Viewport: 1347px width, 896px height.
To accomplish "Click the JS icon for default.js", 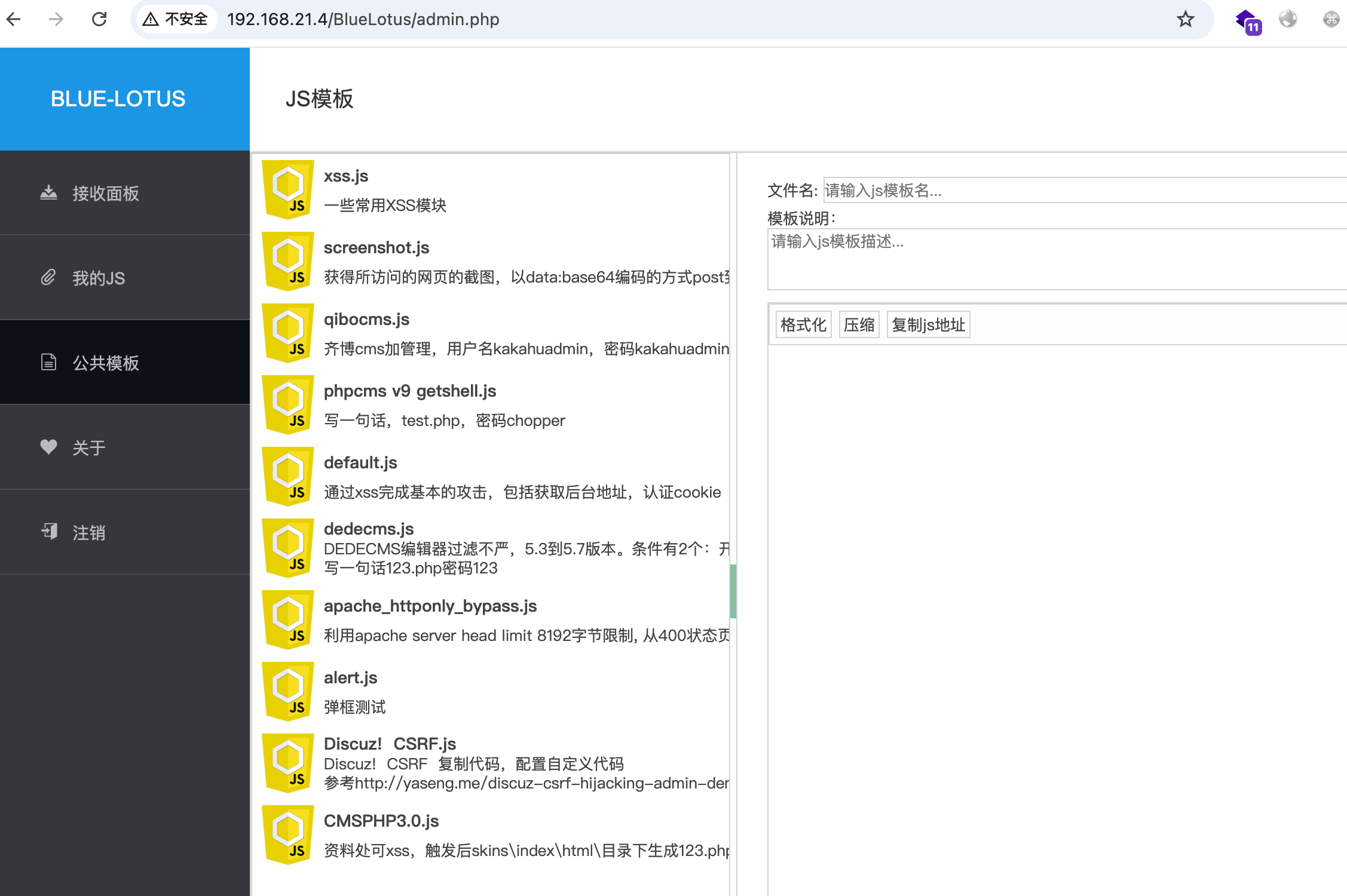I will point(288,476).
